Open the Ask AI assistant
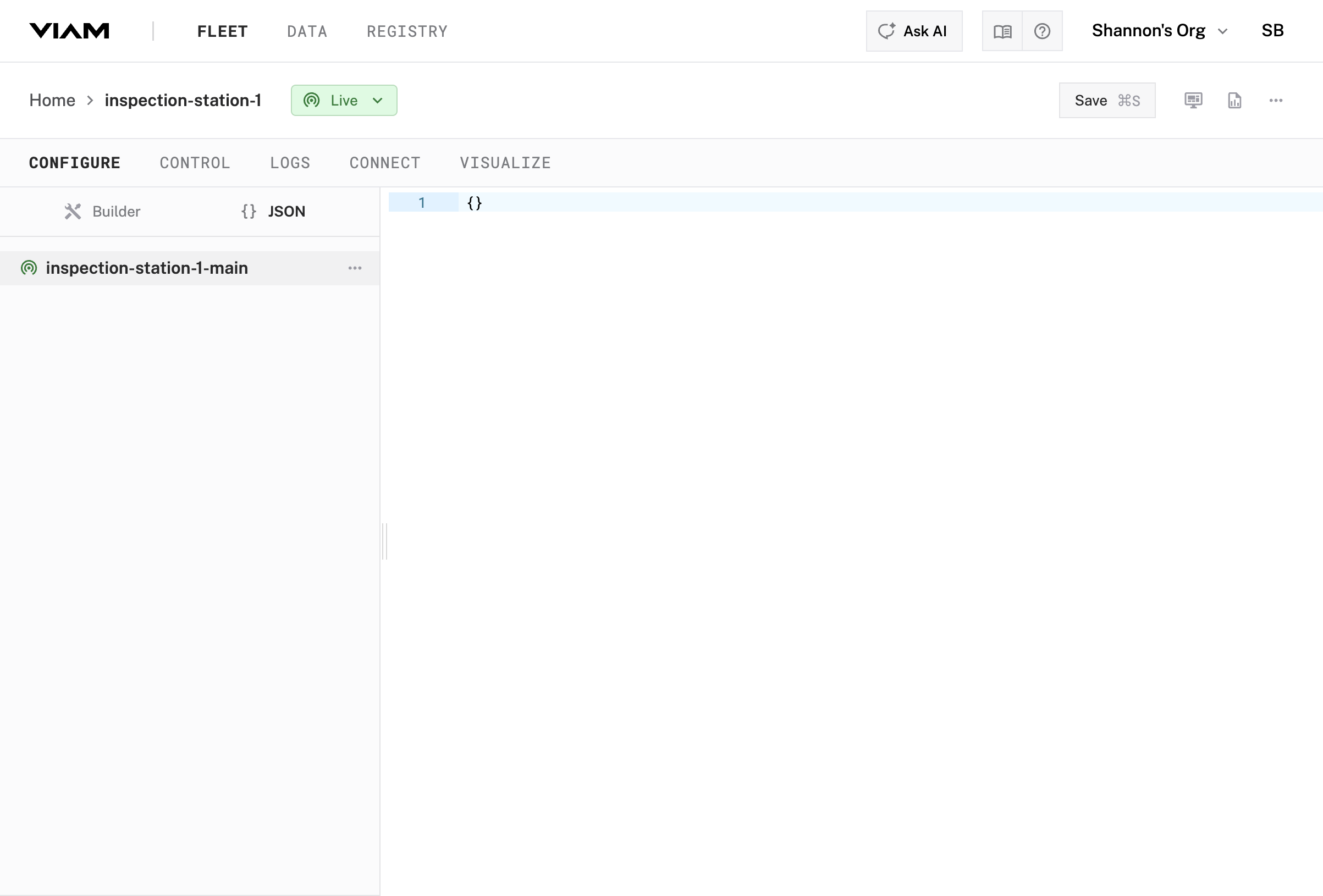The width and height of the screenshot is (1323, 896). point(914,31)
